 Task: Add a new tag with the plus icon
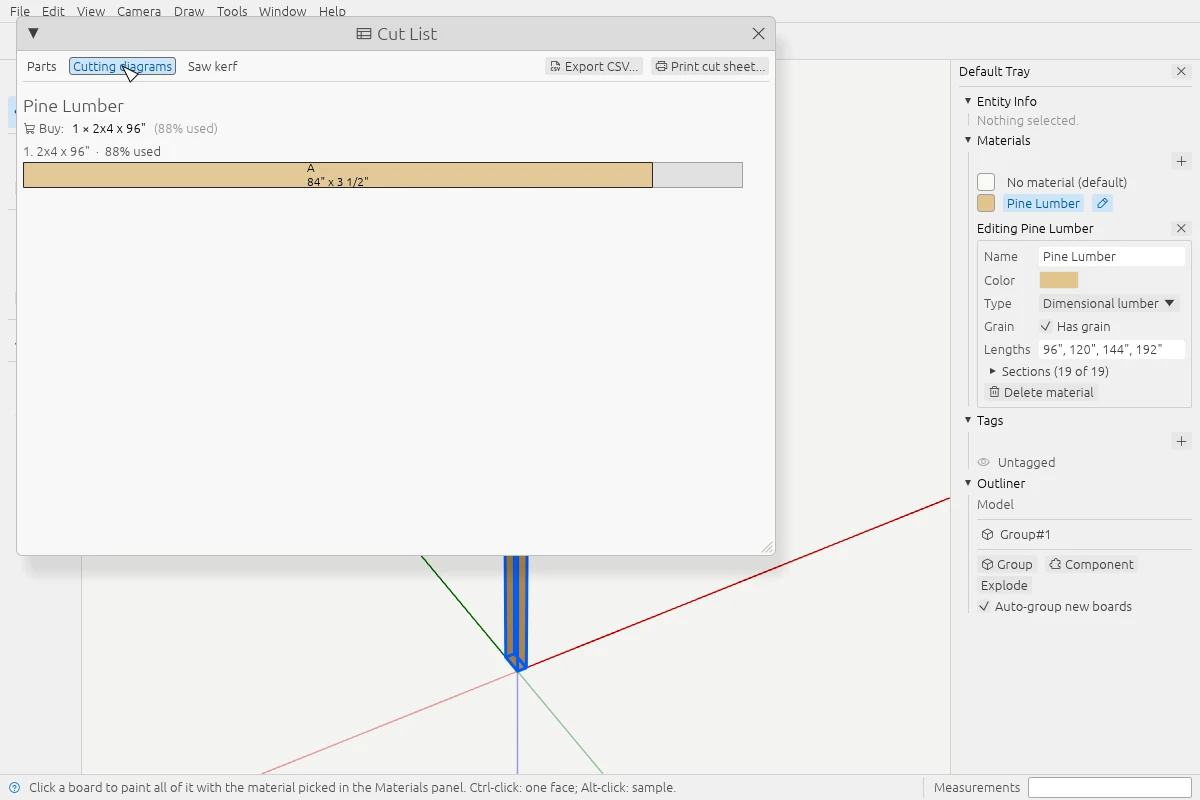(1181, 441)
